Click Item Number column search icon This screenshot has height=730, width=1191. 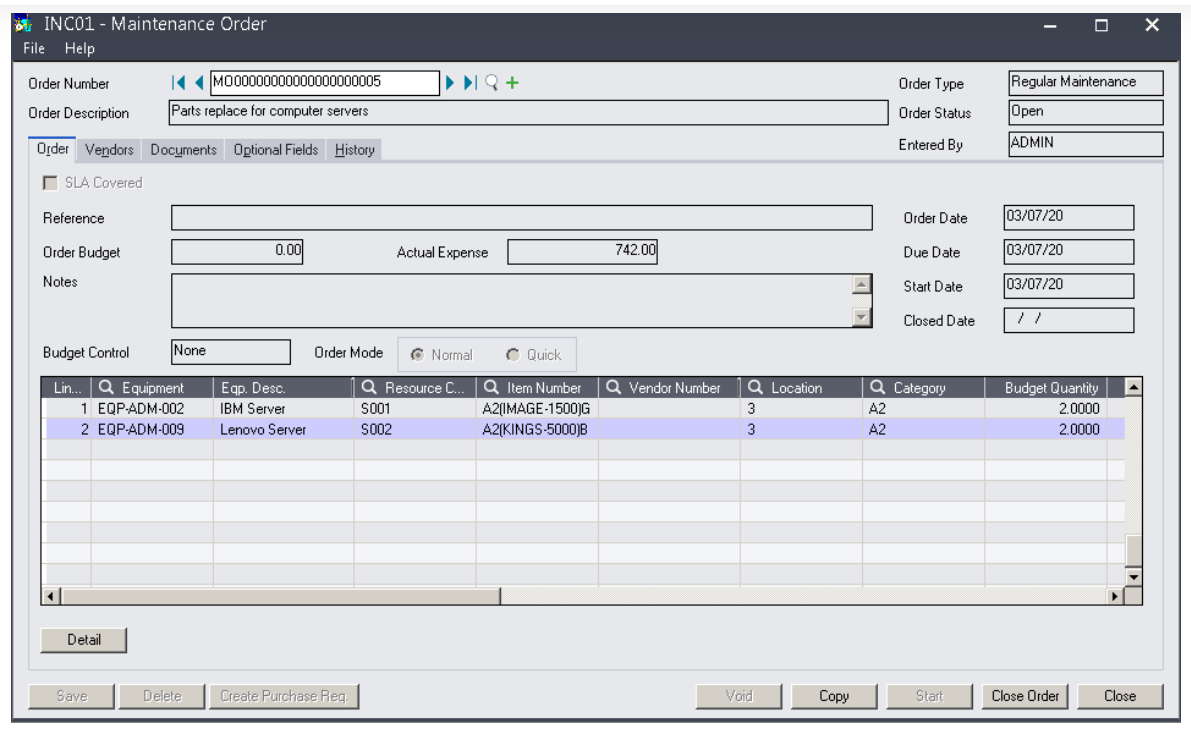pyautogui.click(x=491, y=388)
